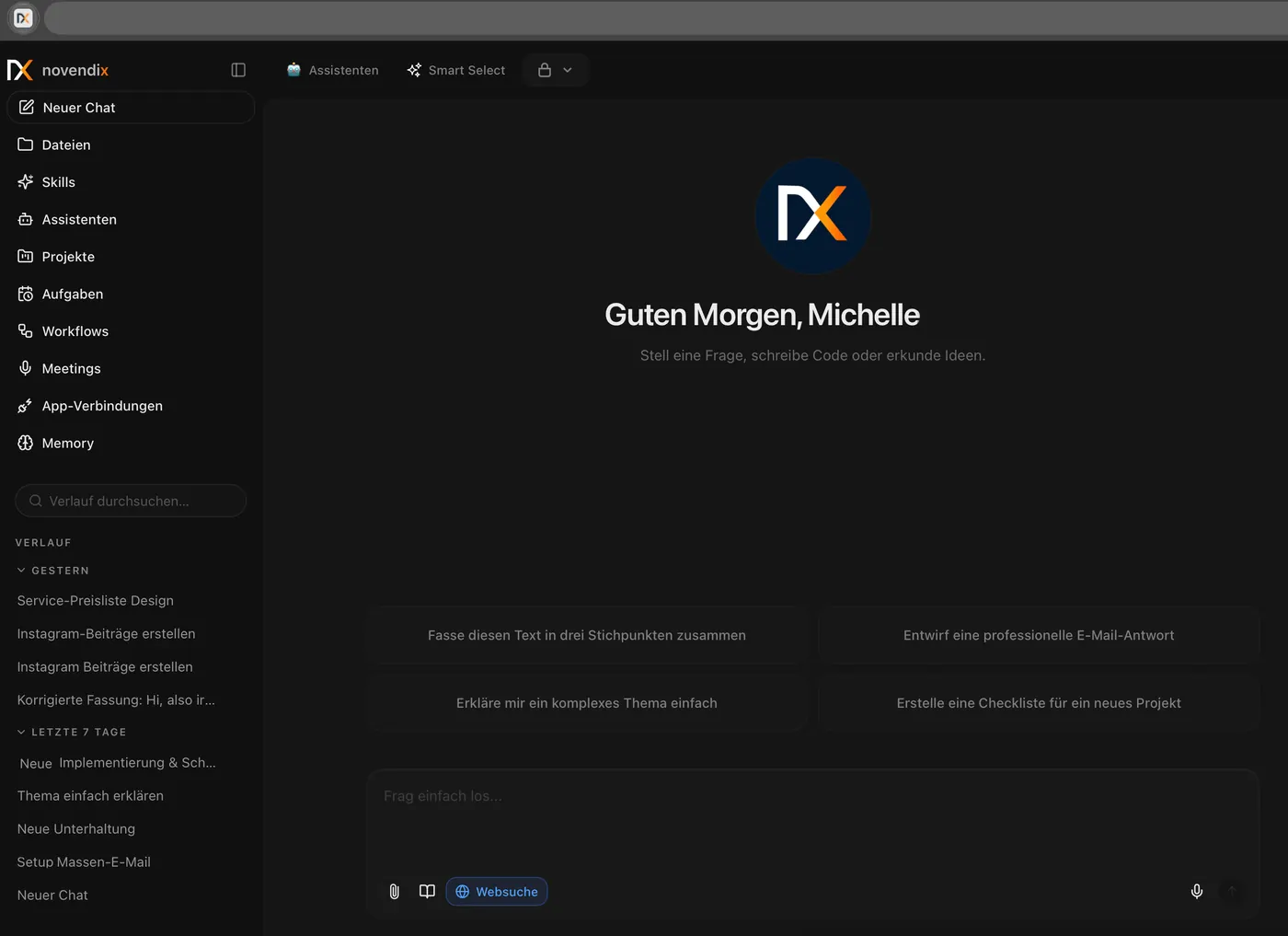Select Fasse diesen Text in drei Stichpunkten zusammen

pyautogui.click(x=587, y=635)
